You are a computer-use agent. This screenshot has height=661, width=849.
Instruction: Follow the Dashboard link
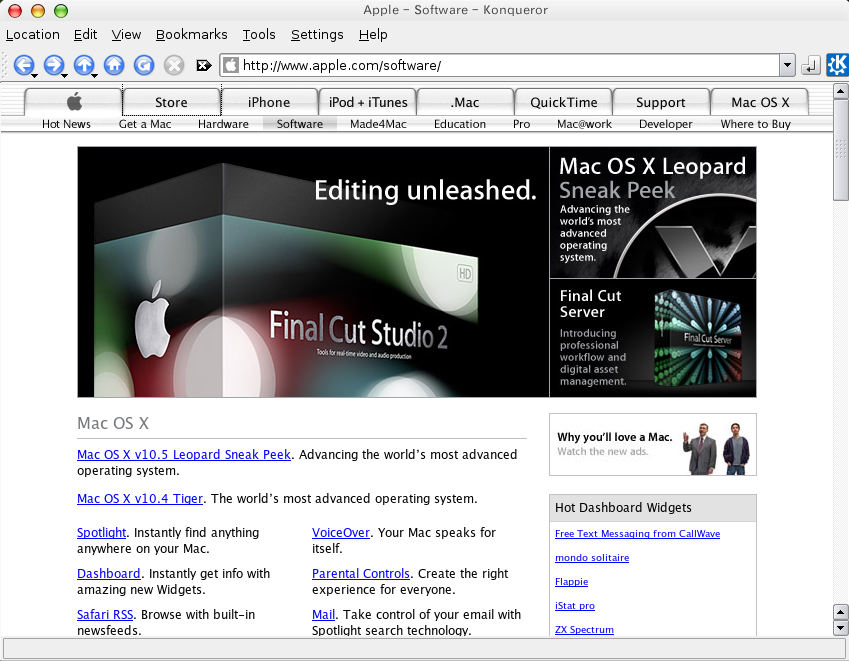(x=108, y=573)
